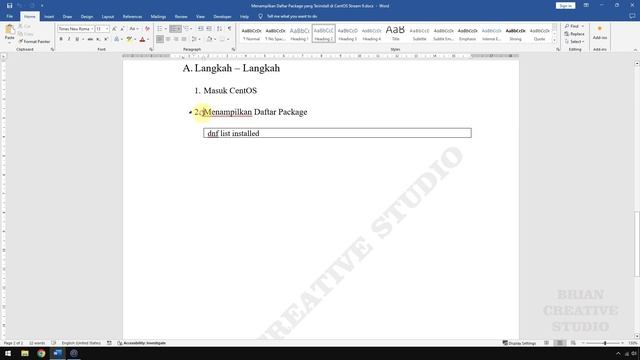Click the Bullets list icon
Image resolution: width=640 pixels, height=360 pixels.
[x=160, y=29]
